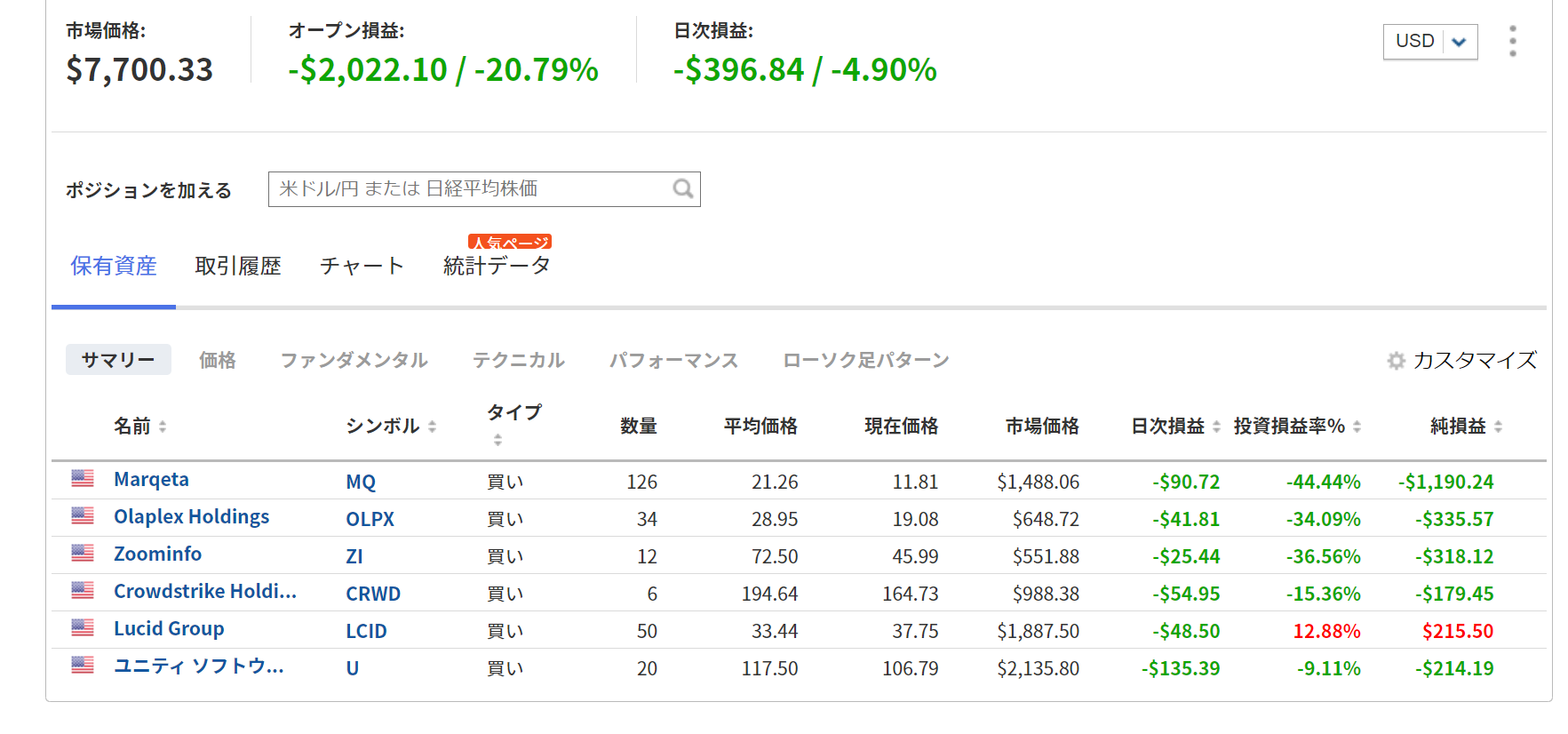The width and height of the screenshot is (1568, 734).
Task: Open the Marqeta stock link
Action: pyautogui.click(x=151, y=479)
